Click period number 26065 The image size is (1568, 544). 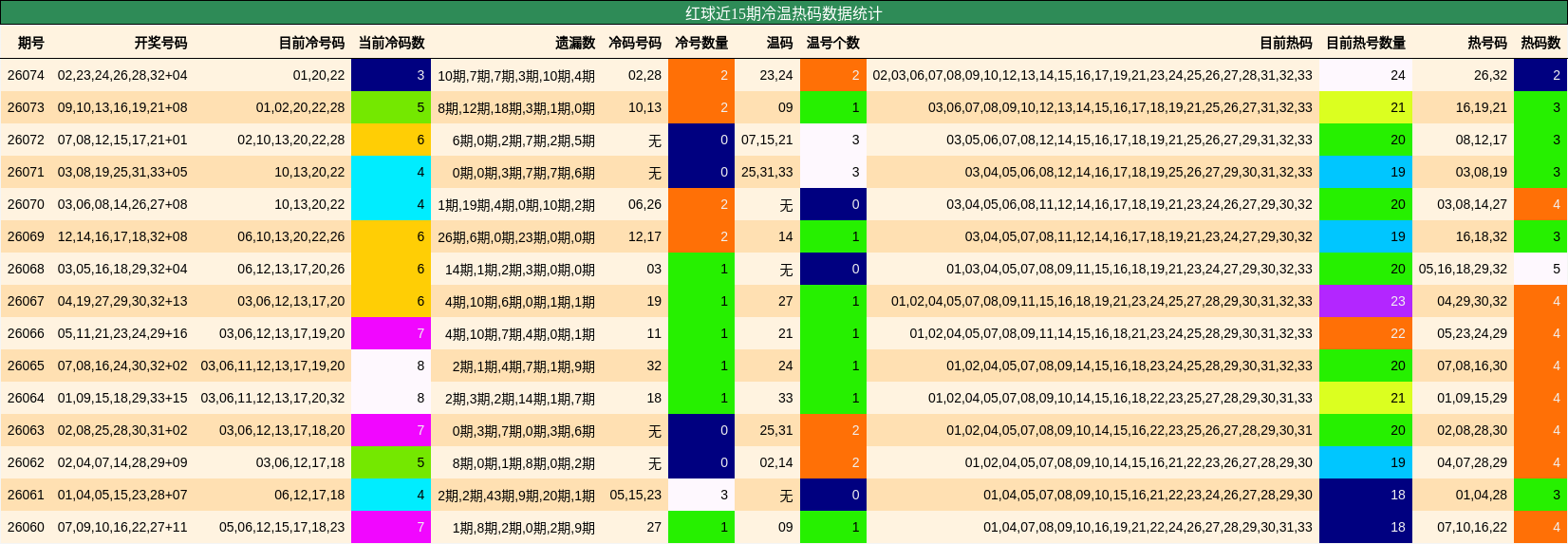point(26,366)
